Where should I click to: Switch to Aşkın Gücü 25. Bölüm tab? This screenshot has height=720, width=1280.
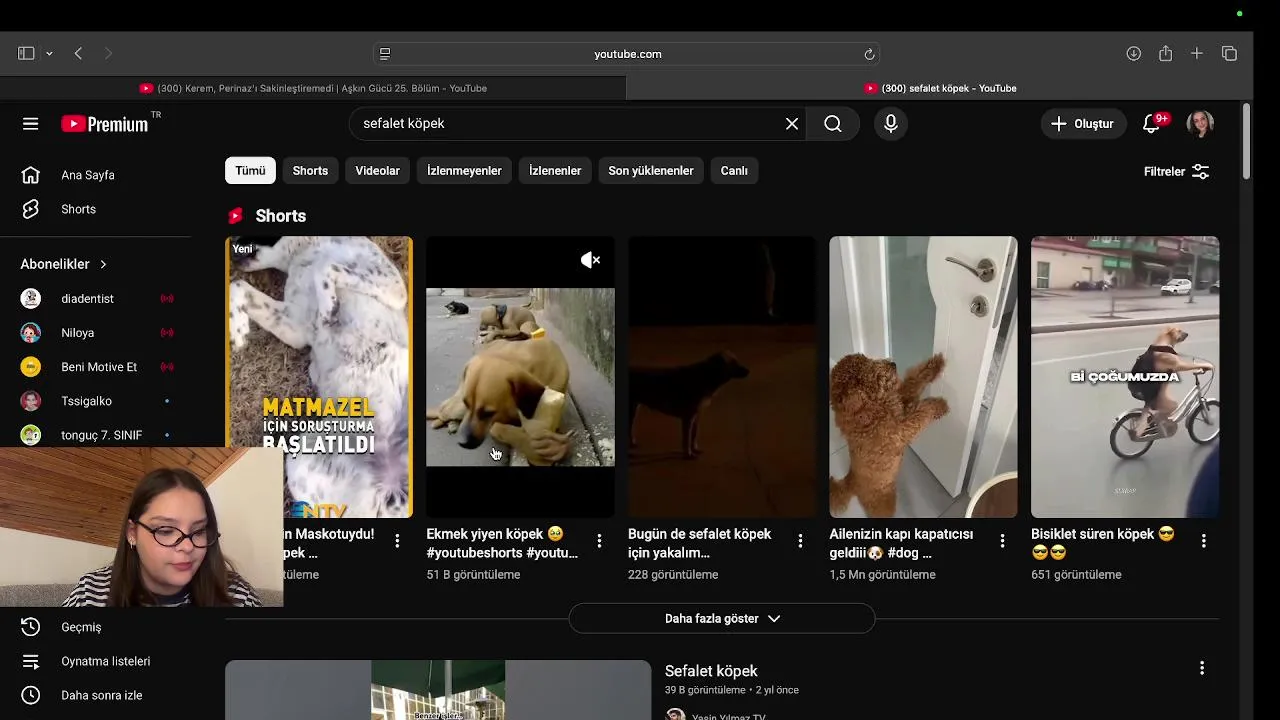[x=313, y=88]
